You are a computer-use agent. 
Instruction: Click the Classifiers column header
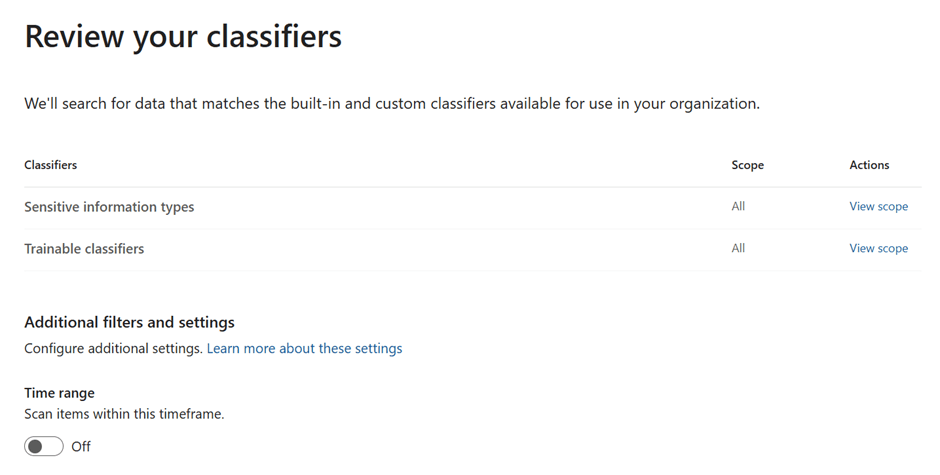point(51,165)
